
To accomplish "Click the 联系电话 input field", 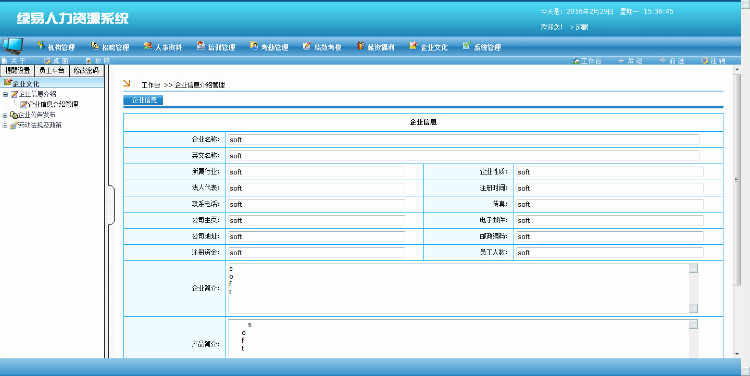I will click(316, 204).
